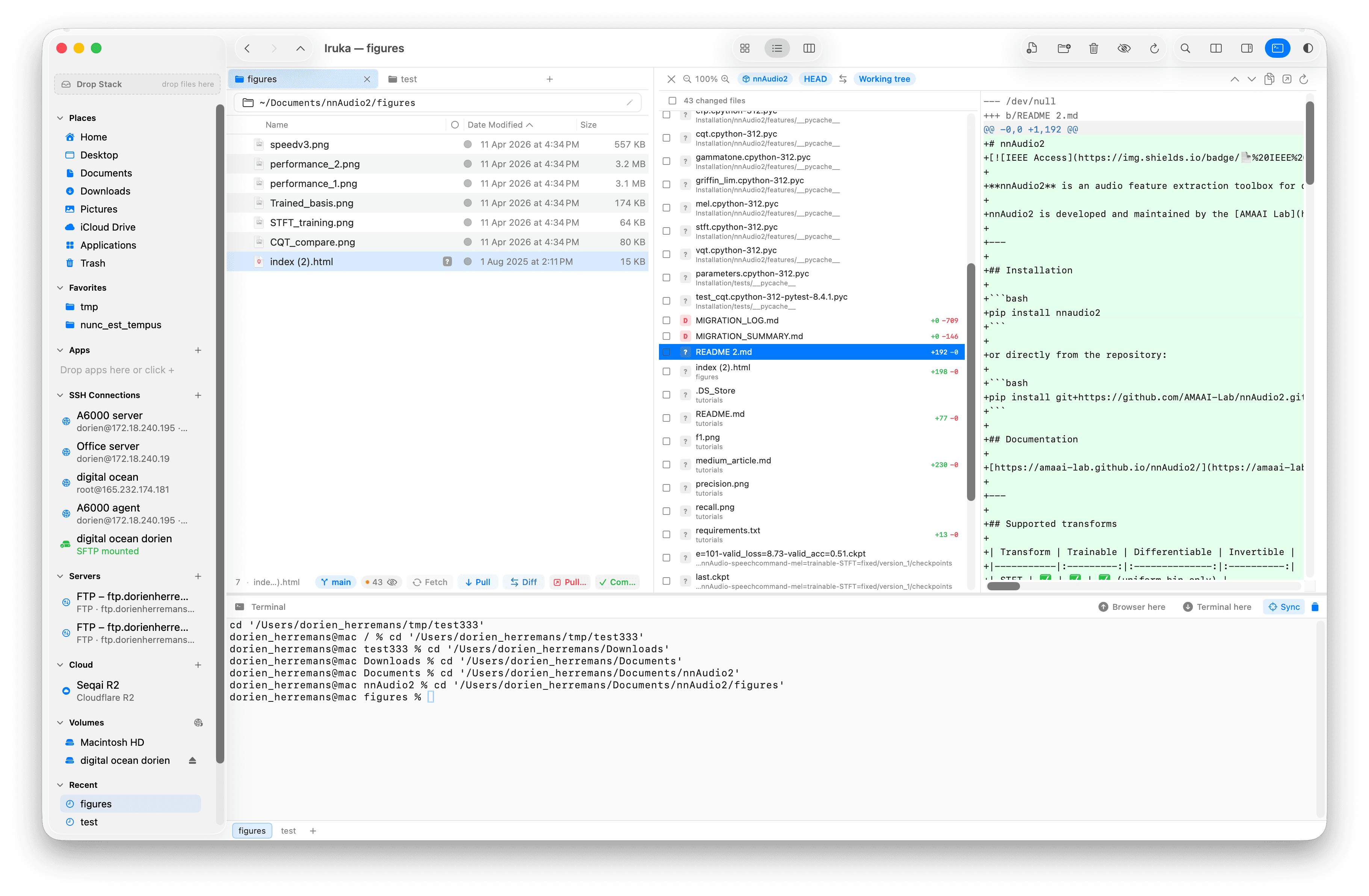
Task: Collapse the Favorites section
Action: pyautogui.click(x=60, y=288)
